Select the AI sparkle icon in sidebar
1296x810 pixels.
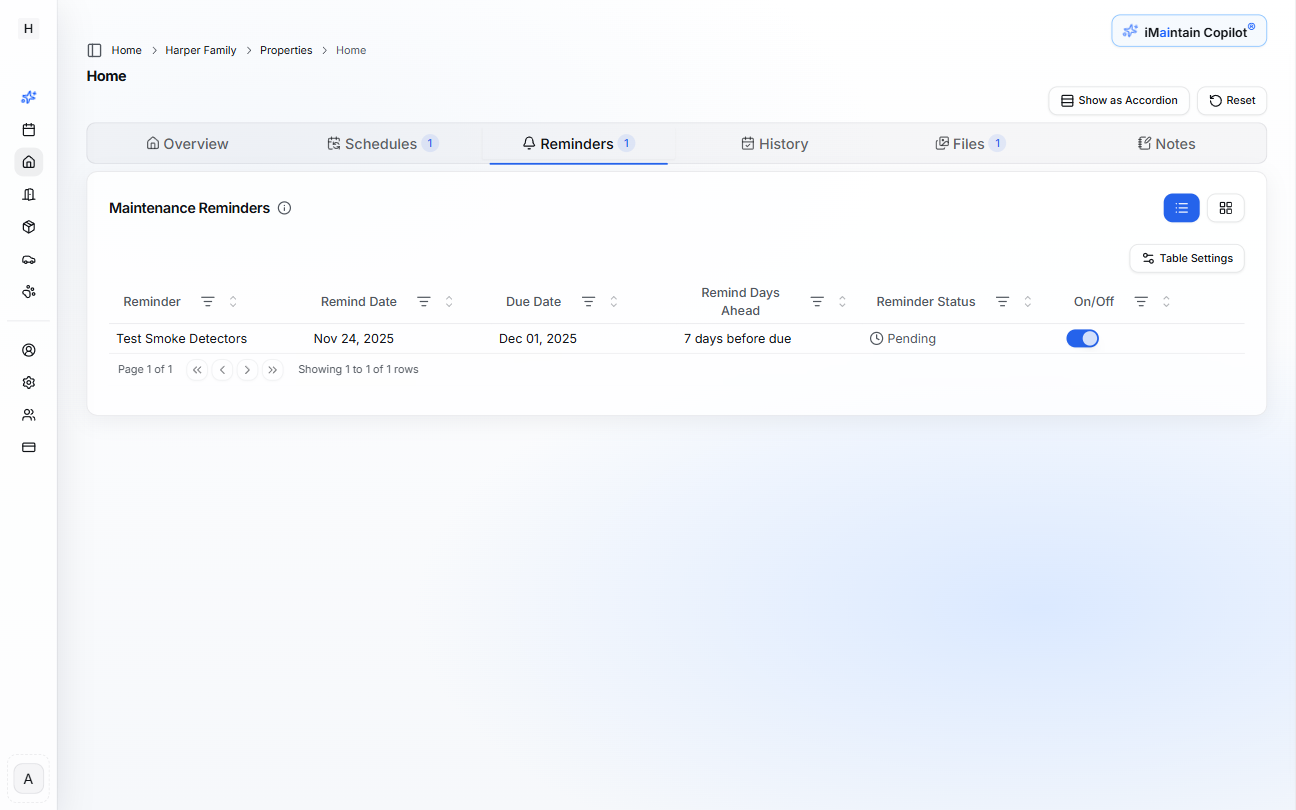tap(28, 97)
